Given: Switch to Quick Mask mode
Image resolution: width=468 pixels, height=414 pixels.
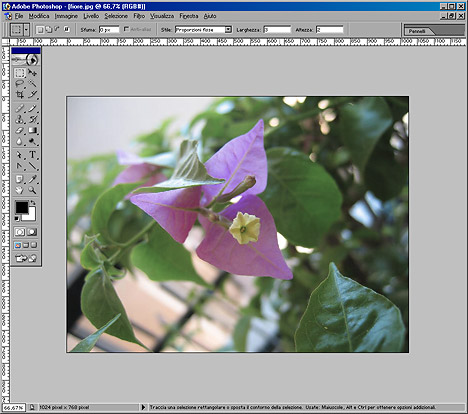Looking at the screenshot, I should coord(32,232).
